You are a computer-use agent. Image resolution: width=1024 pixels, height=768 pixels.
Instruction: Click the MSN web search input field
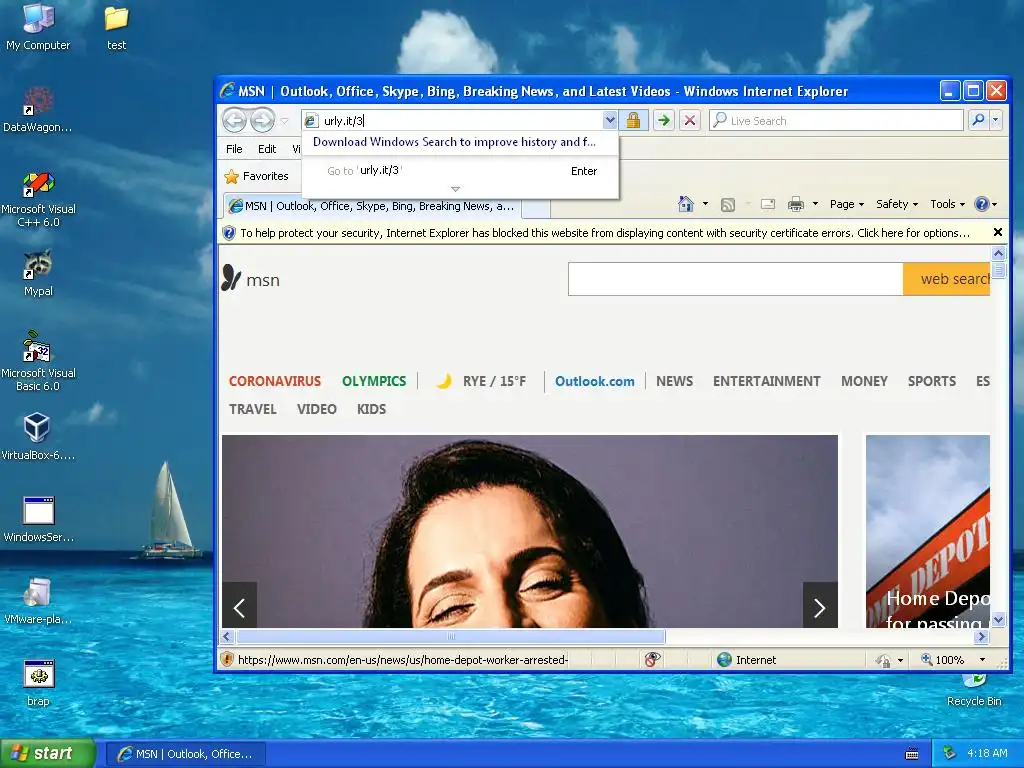pos(735,279)
